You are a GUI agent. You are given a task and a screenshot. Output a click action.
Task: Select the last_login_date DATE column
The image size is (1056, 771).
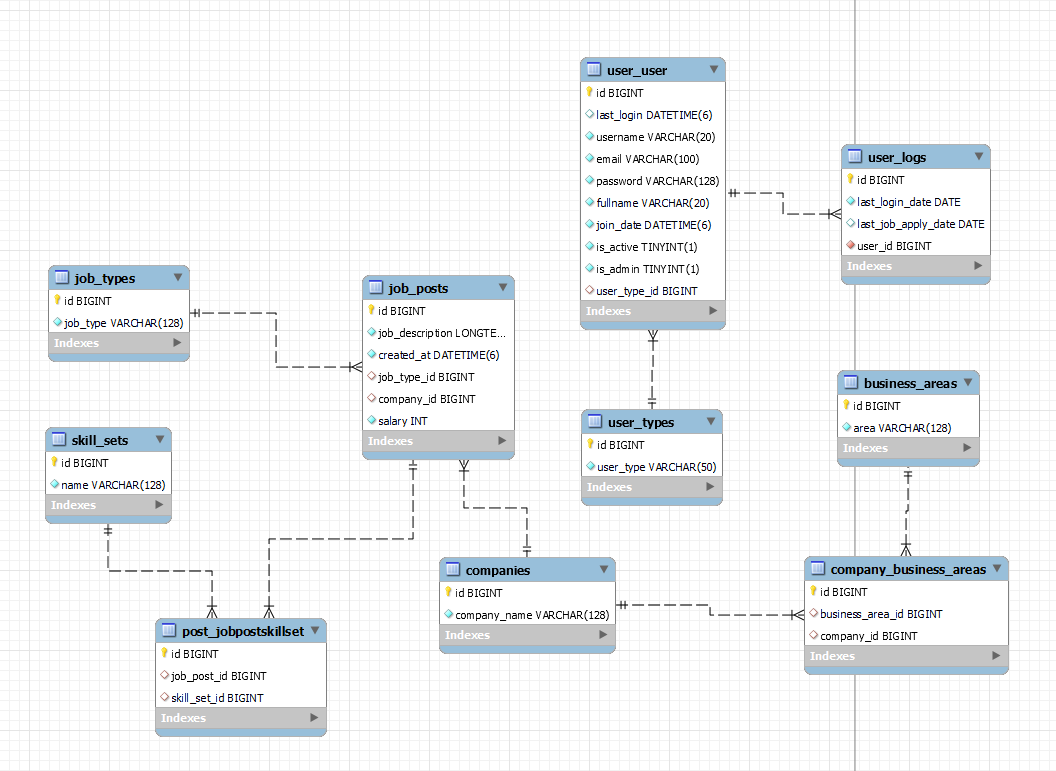coord(916,201)
